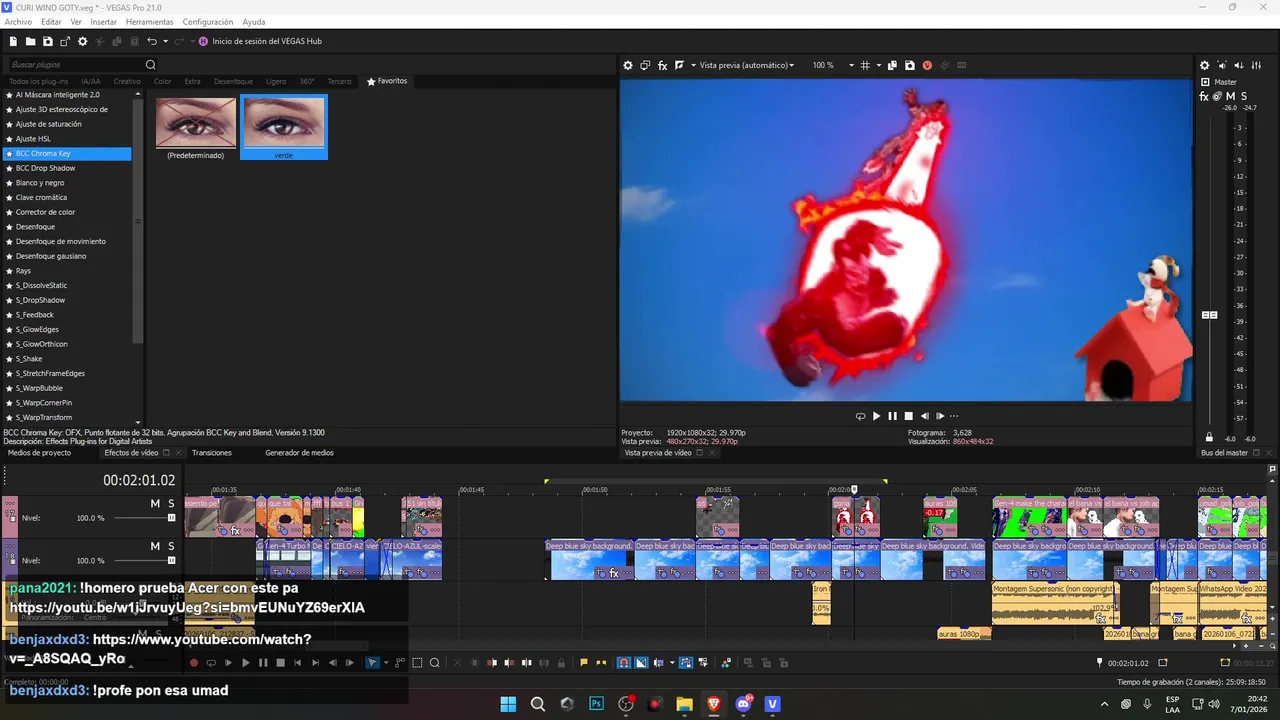Select the zoom edit tool magnifier
1280x720 pixels.
pyautogui.click(x=434, y=662)
